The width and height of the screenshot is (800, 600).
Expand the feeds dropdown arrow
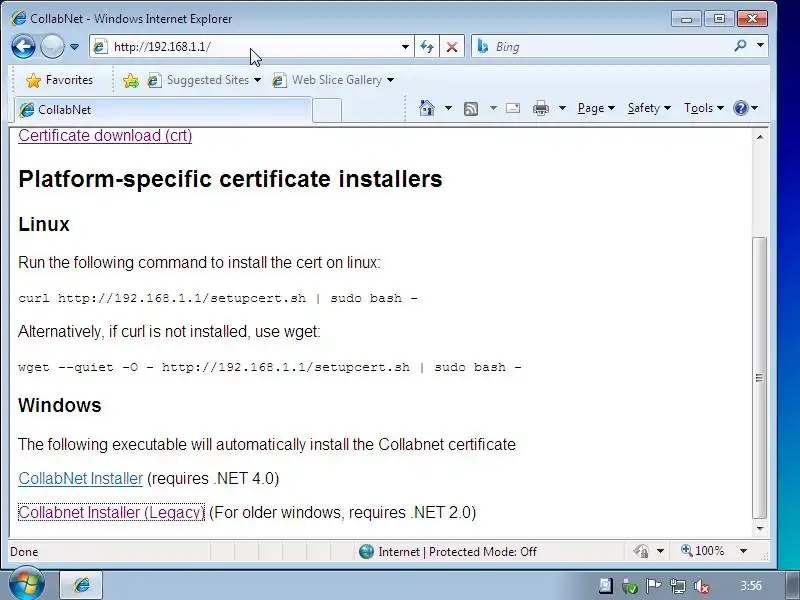pyautogui.click(x=493, y=108)
